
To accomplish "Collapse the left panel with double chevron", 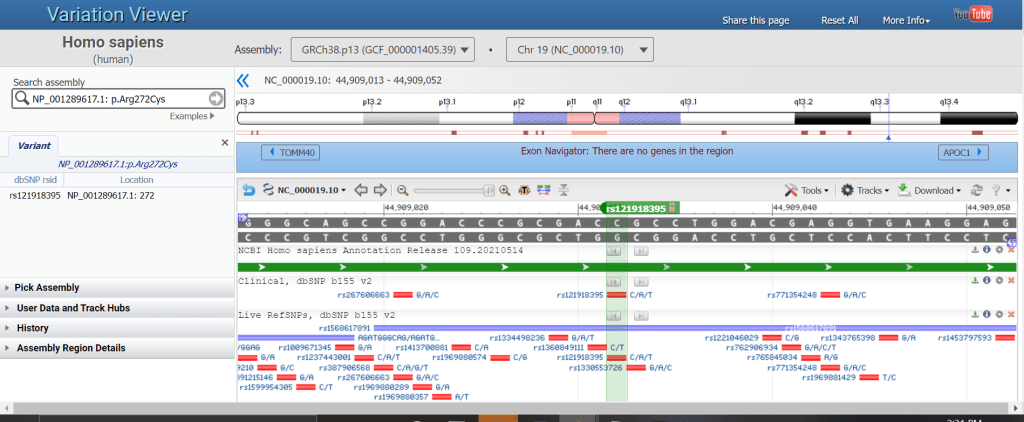I will click(x=243, y=80).
